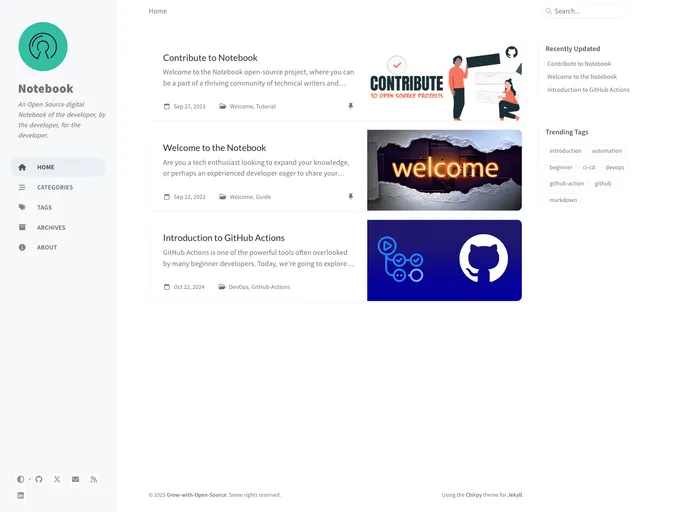Click into the Search field
The height and width of the screenshot is (512, 688).
point(590,11)
